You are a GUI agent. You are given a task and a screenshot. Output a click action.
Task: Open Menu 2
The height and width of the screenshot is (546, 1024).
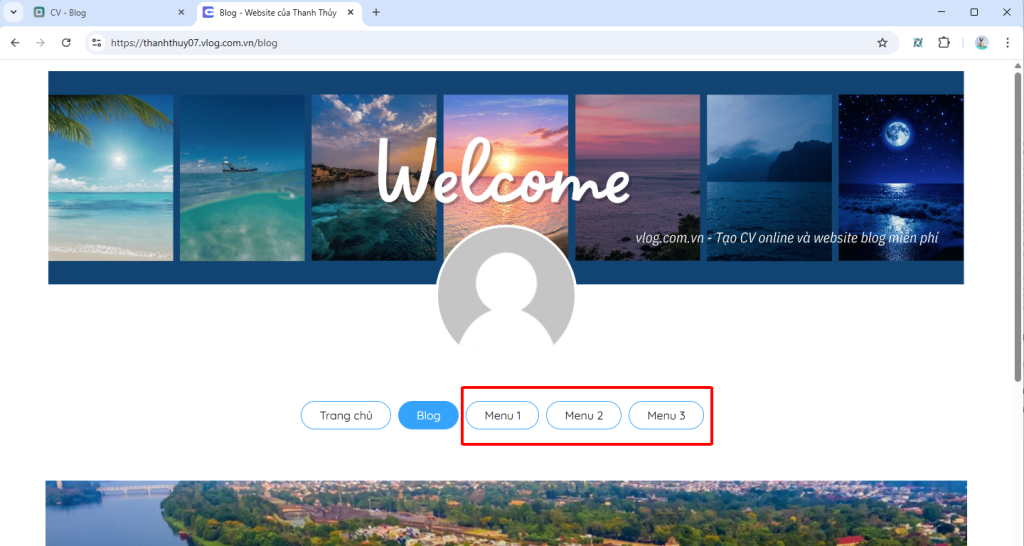click(584, 415)
